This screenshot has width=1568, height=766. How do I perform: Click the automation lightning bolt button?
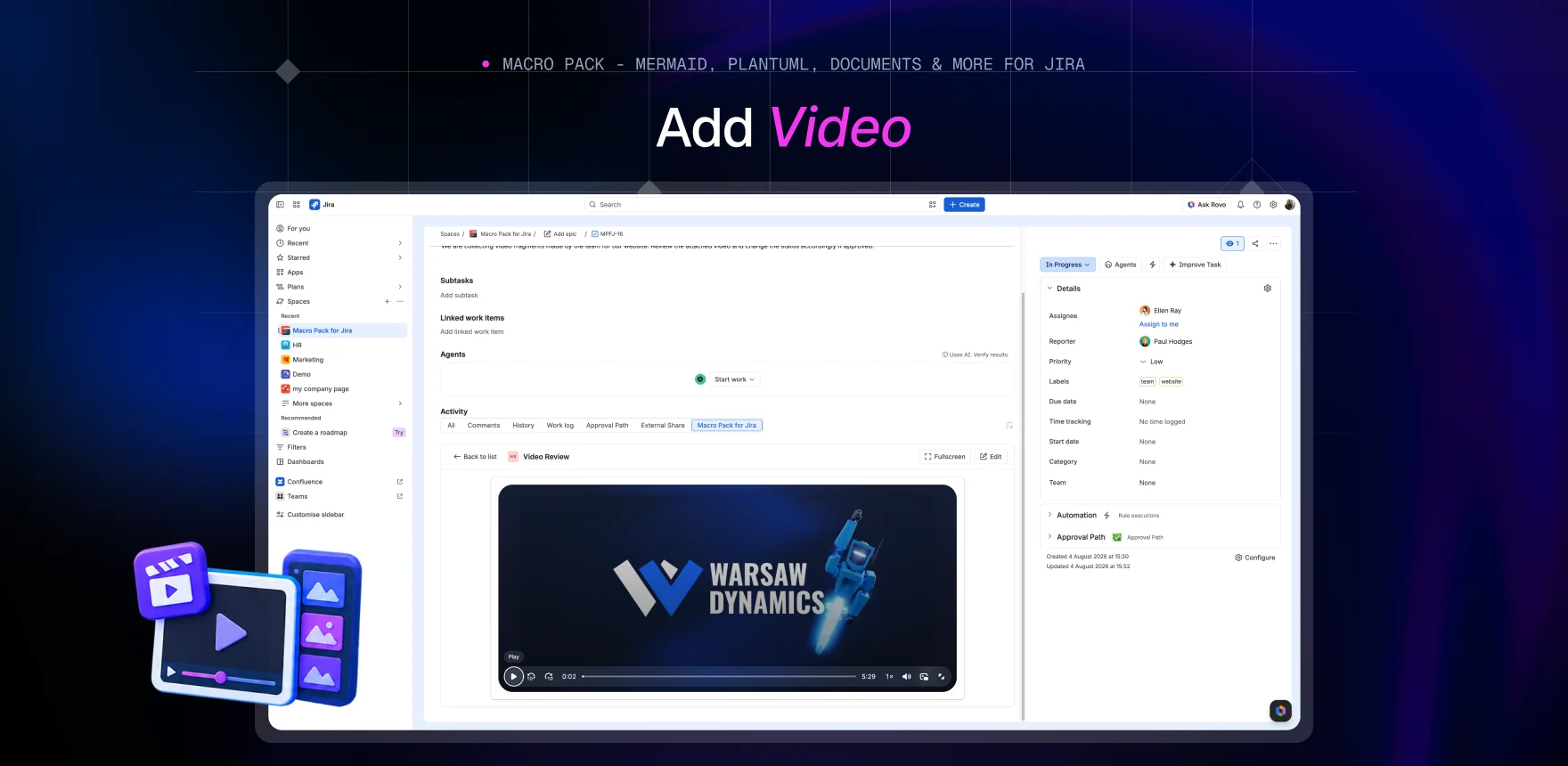pos(1153,265)
